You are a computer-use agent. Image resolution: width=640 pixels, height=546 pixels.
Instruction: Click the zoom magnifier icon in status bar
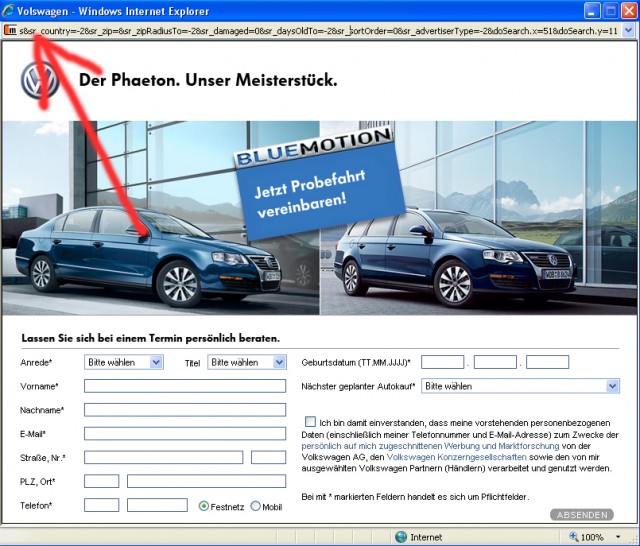coord(573,537)
